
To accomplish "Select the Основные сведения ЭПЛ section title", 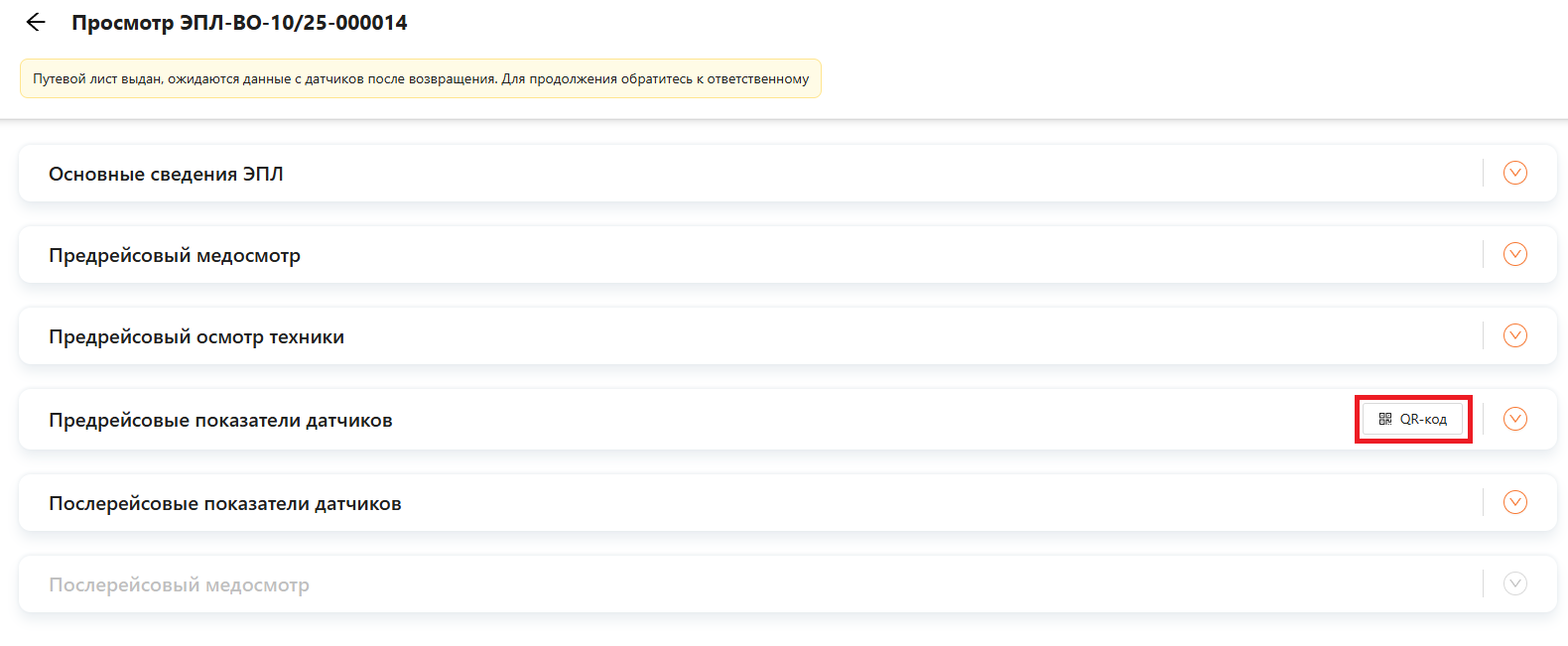I will click(x=166, y=175).
